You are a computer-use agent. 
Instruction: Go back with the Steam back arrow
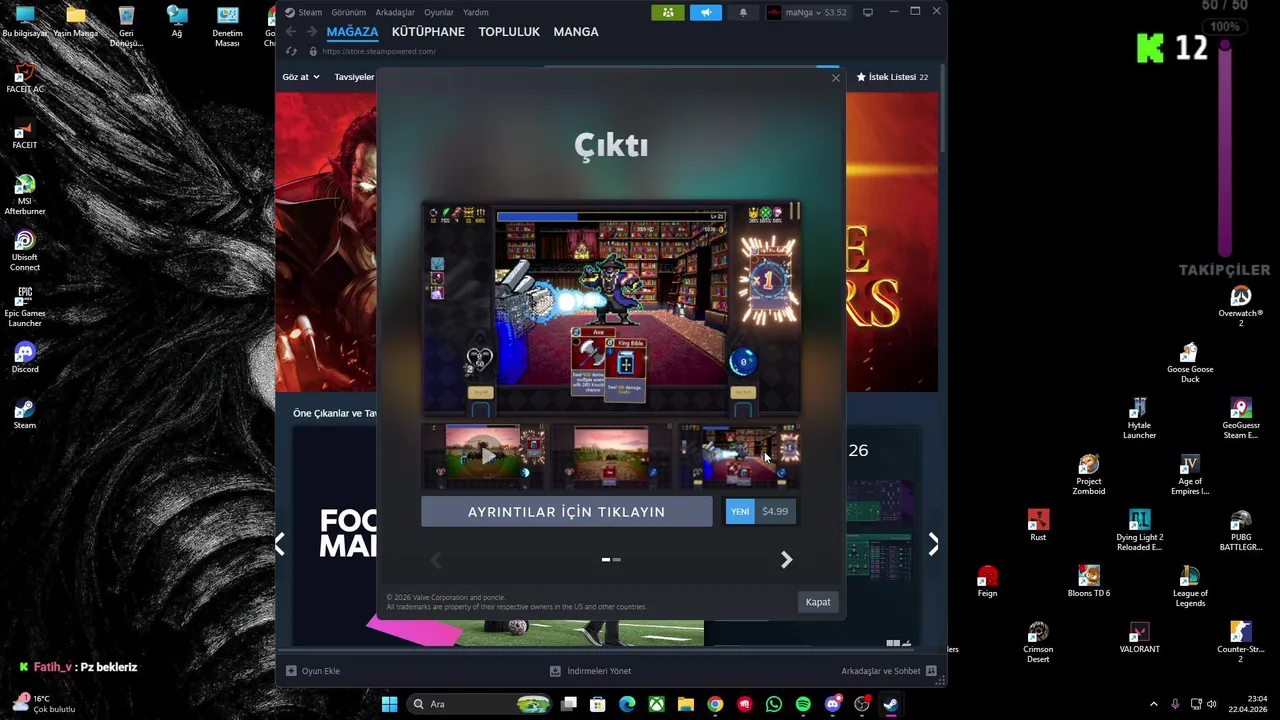(x=291, y=32)
